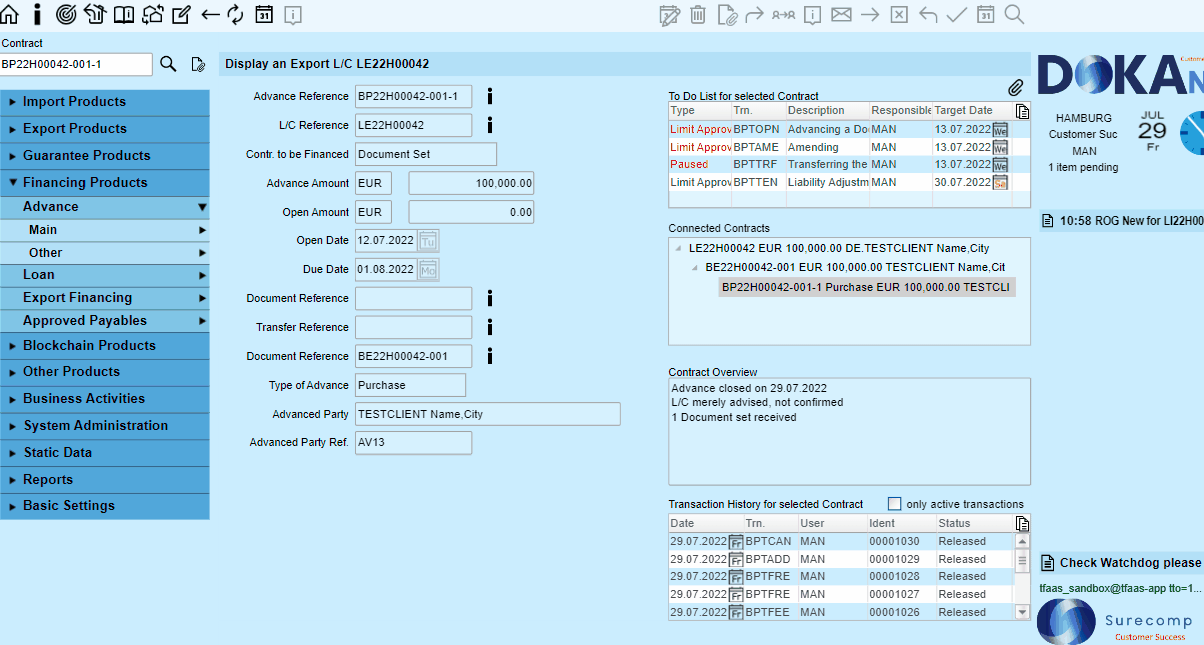1204x645 pixels.
Task: Open the Export Financing submenu
Action: point(105,298)
